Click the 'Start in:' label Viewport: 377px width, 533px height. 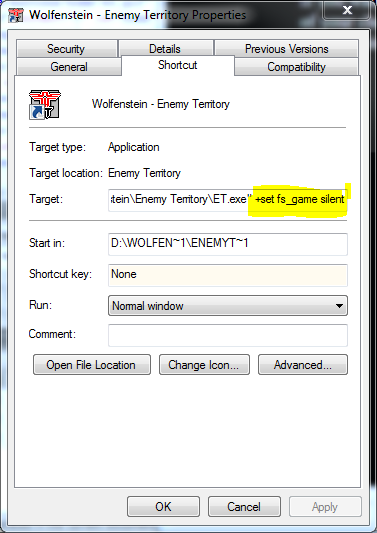47,243
